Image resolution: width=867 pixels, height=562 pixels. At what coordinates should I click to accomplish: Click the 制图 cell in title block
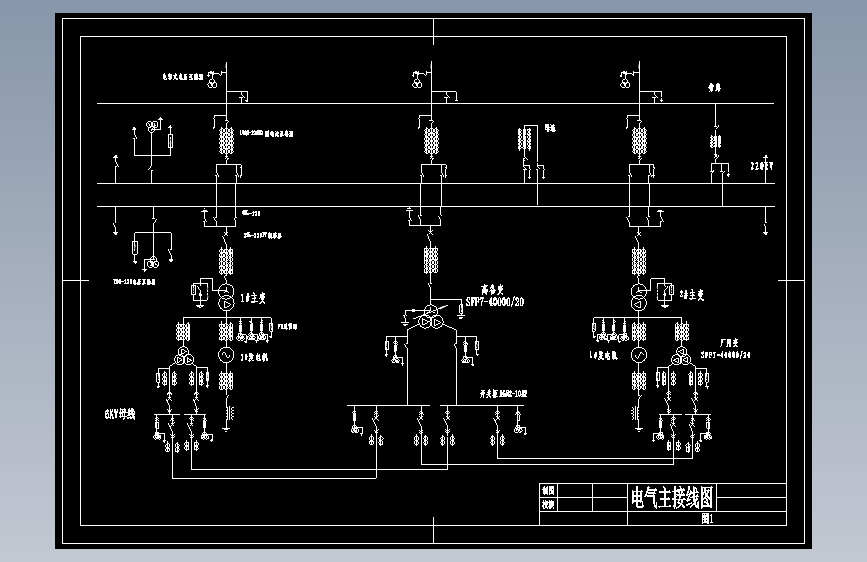[548, 491]
